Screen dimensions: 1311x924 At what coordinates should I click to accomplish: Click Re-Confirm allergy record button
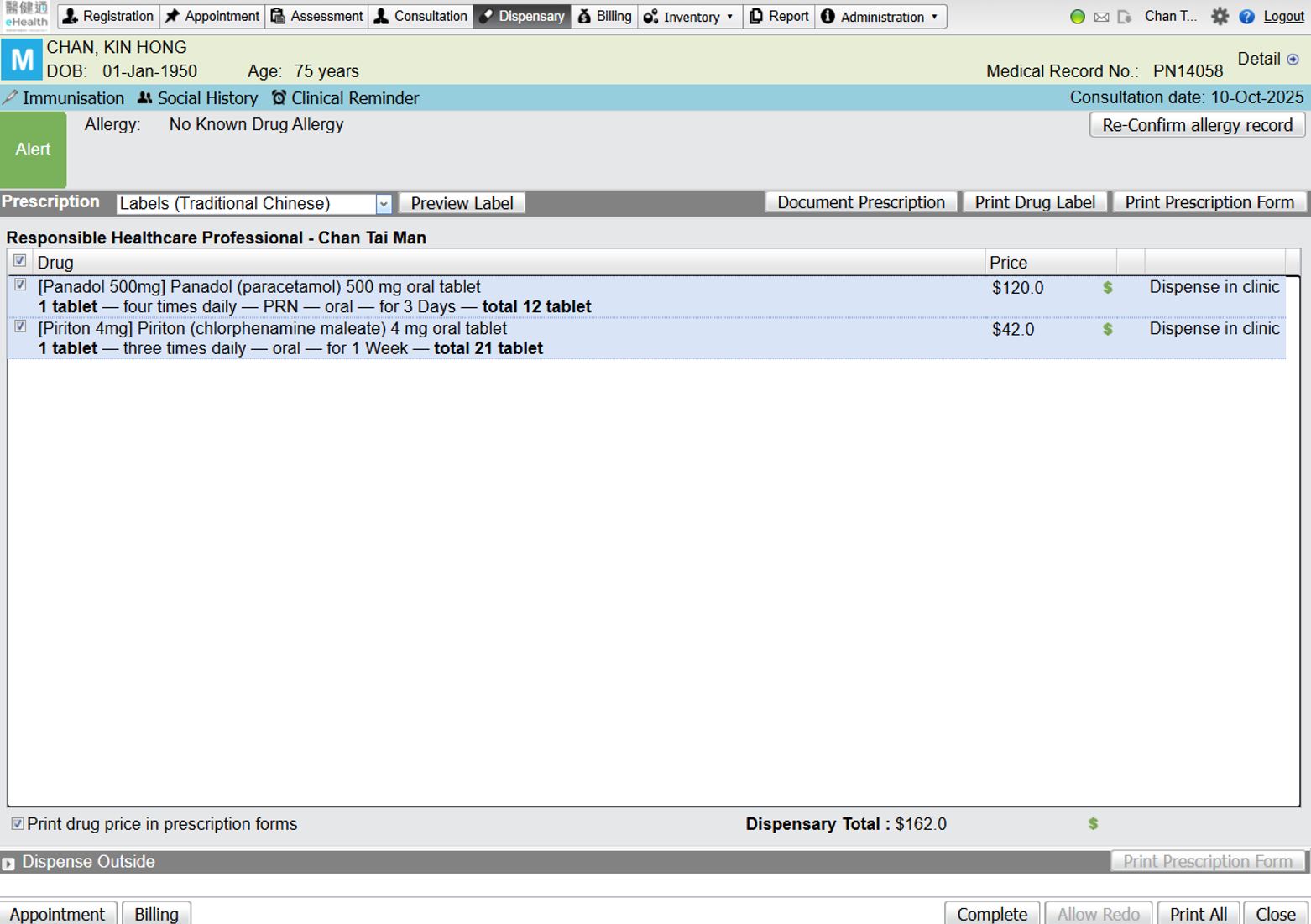[x=1196, y=125]
